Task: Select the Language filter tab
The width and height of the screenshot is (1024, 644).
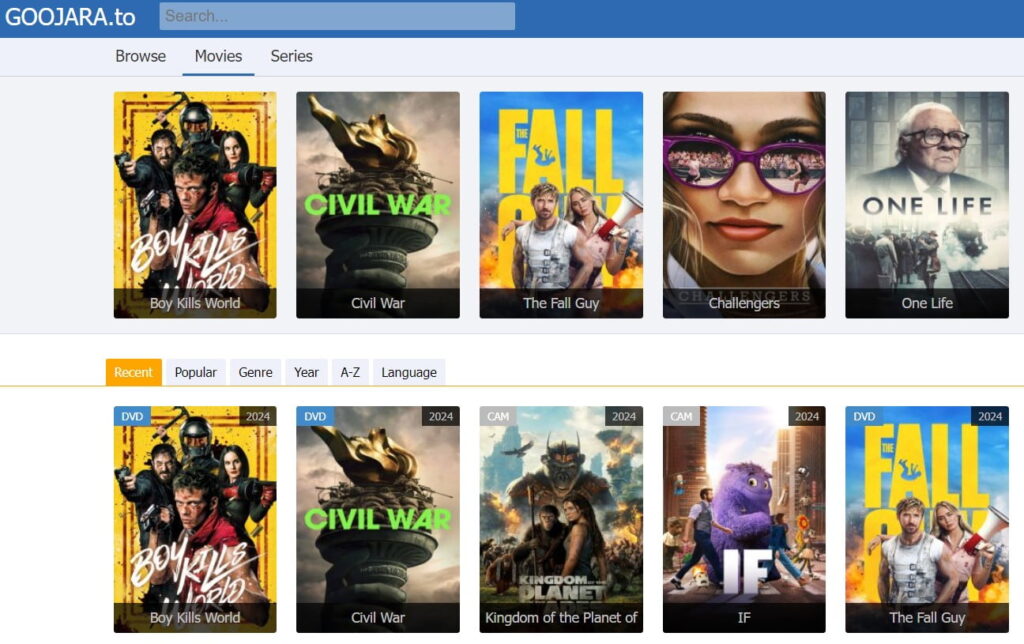Action: point(409,372)
